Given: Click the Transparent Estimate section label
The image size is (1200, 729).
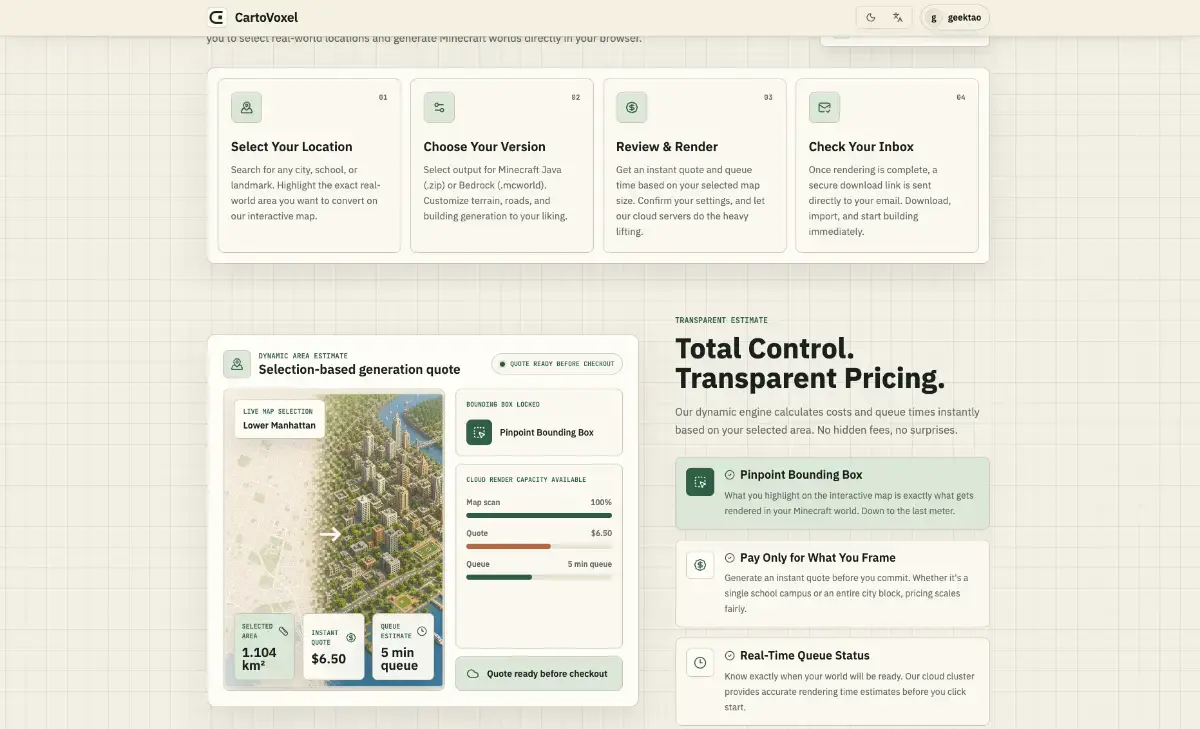Looking at the screenshot, I should coord(722,320).
